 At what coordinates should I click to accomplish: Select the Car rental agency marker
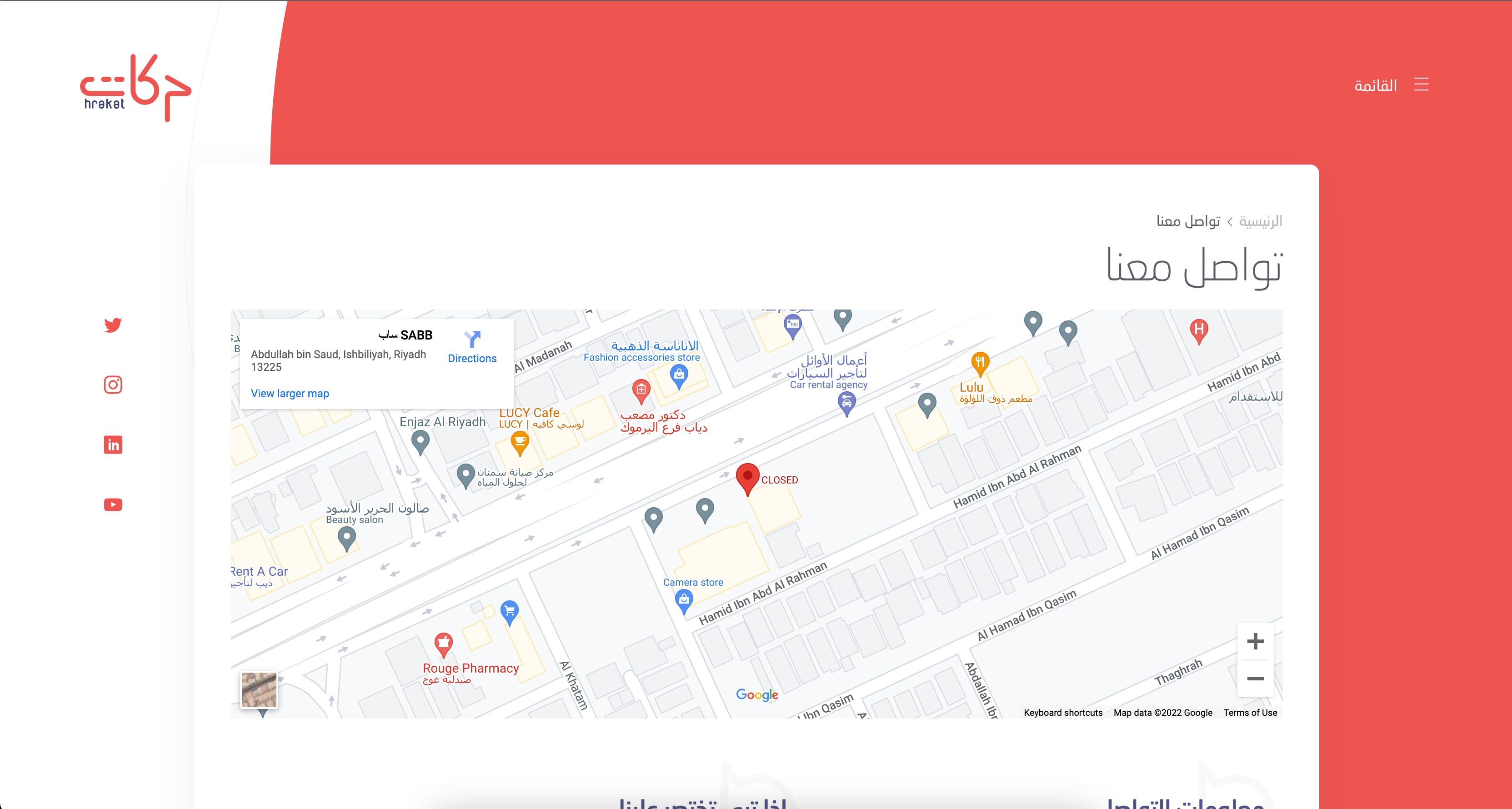tap(846, 404)
